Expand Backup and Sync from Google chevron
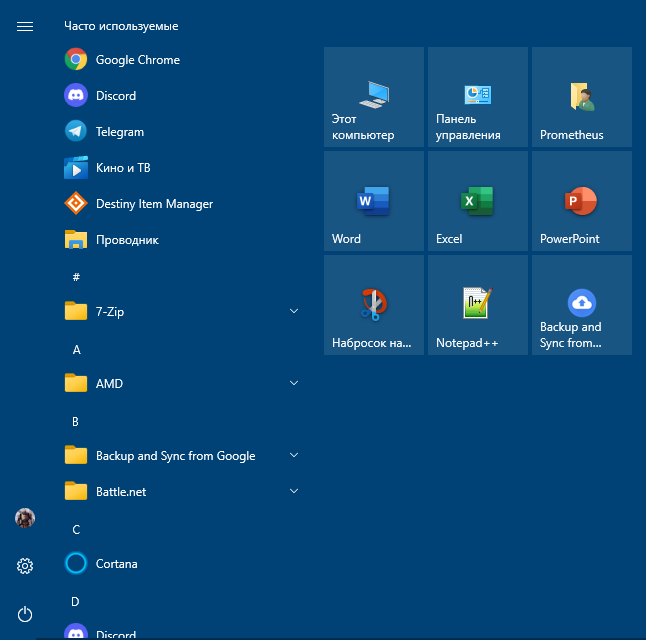Image resolution: width=646 pixels, height=640 pixels. click(294, 455)
